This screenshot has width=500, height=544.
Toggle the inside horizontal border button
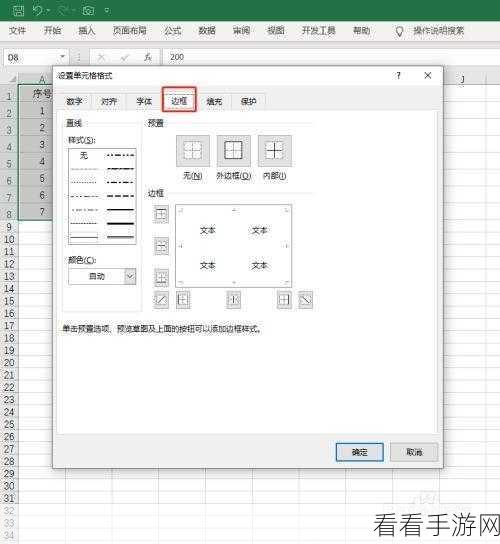(161, 246)
